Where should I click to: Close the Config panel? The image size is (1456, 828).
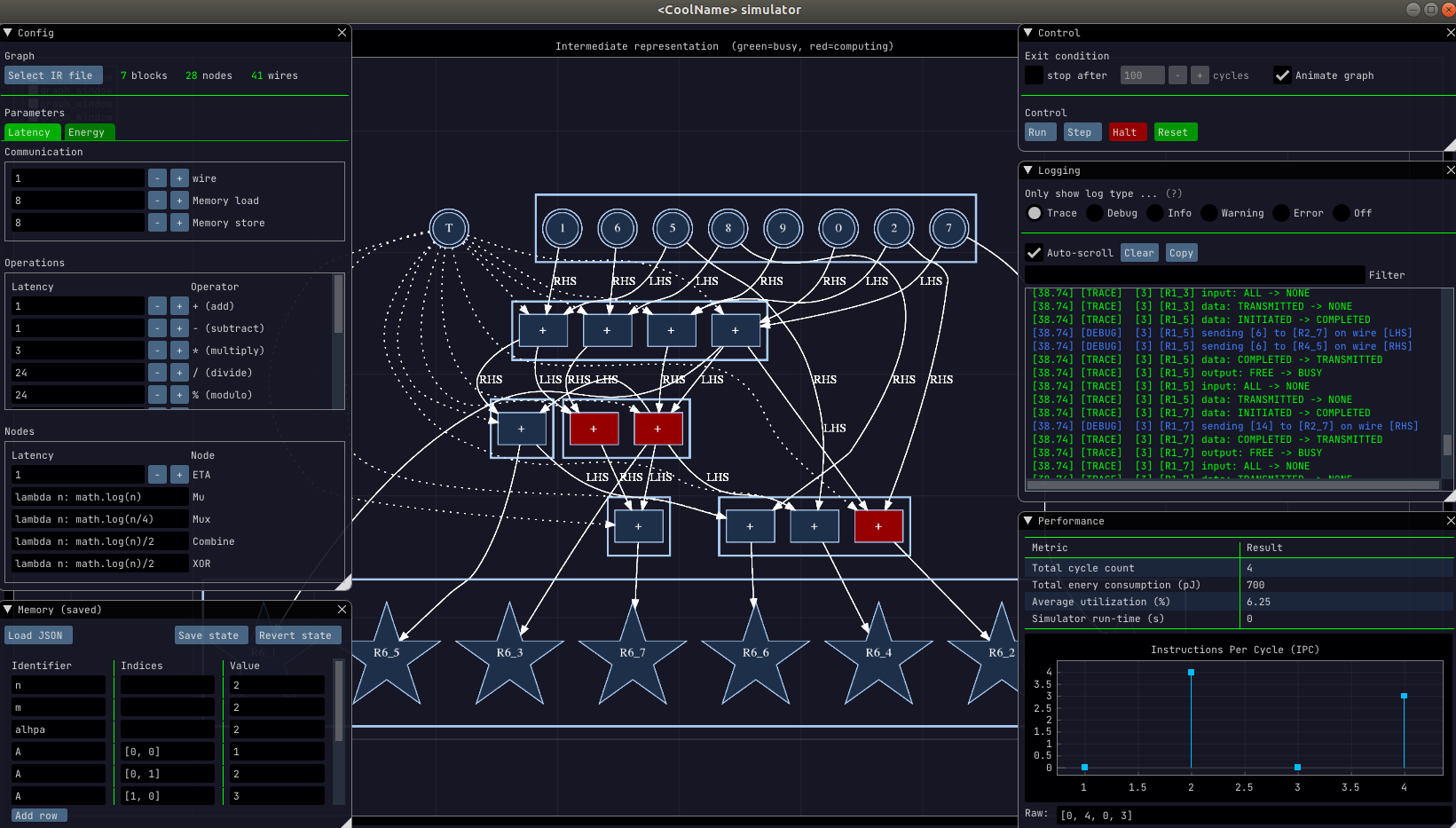342,33
